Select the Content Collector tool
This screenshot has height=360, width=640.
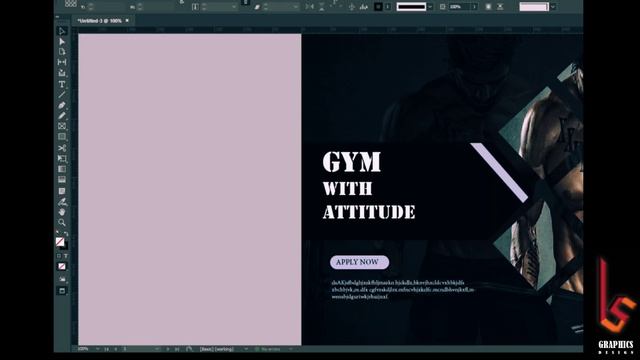click(x=62, y=73)
